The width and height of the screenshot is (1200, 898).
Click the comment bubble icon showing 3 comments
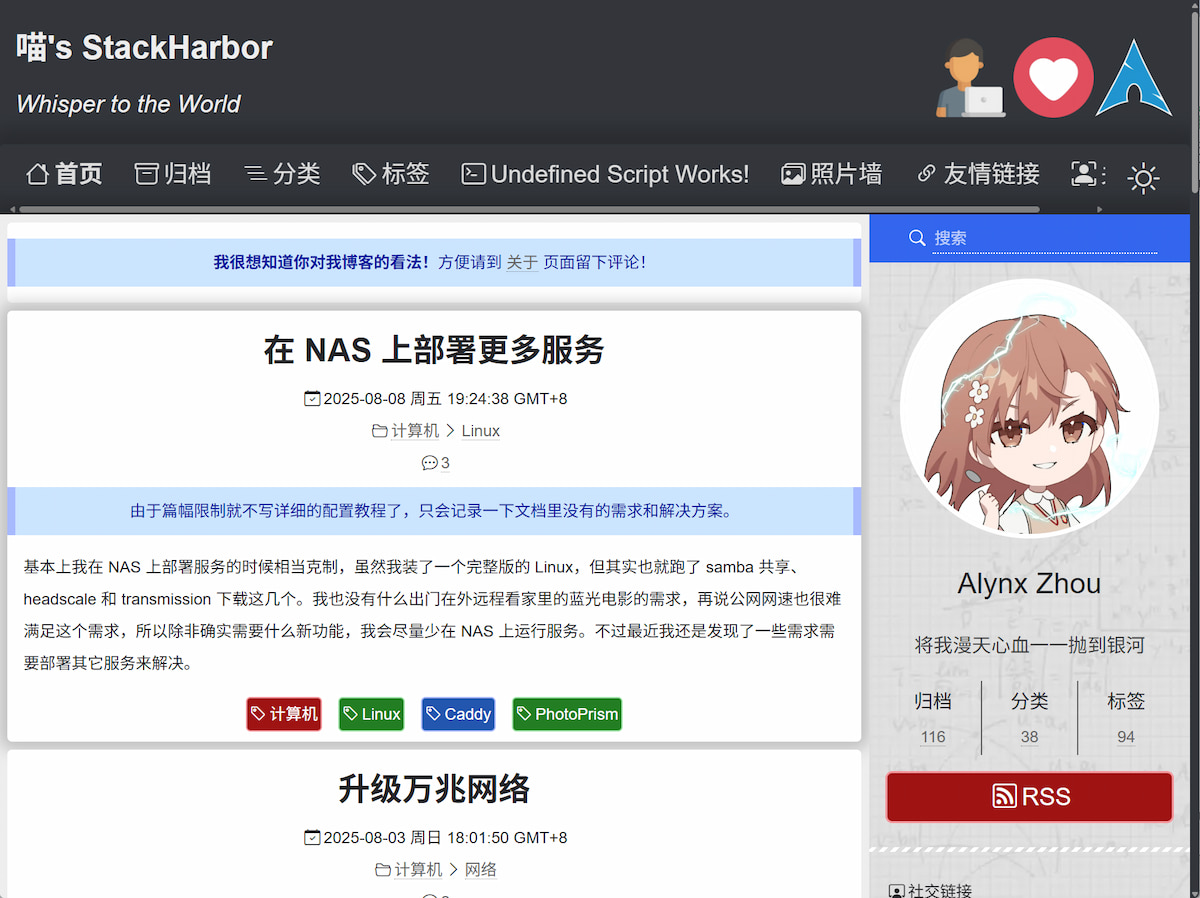click(429, 462)
